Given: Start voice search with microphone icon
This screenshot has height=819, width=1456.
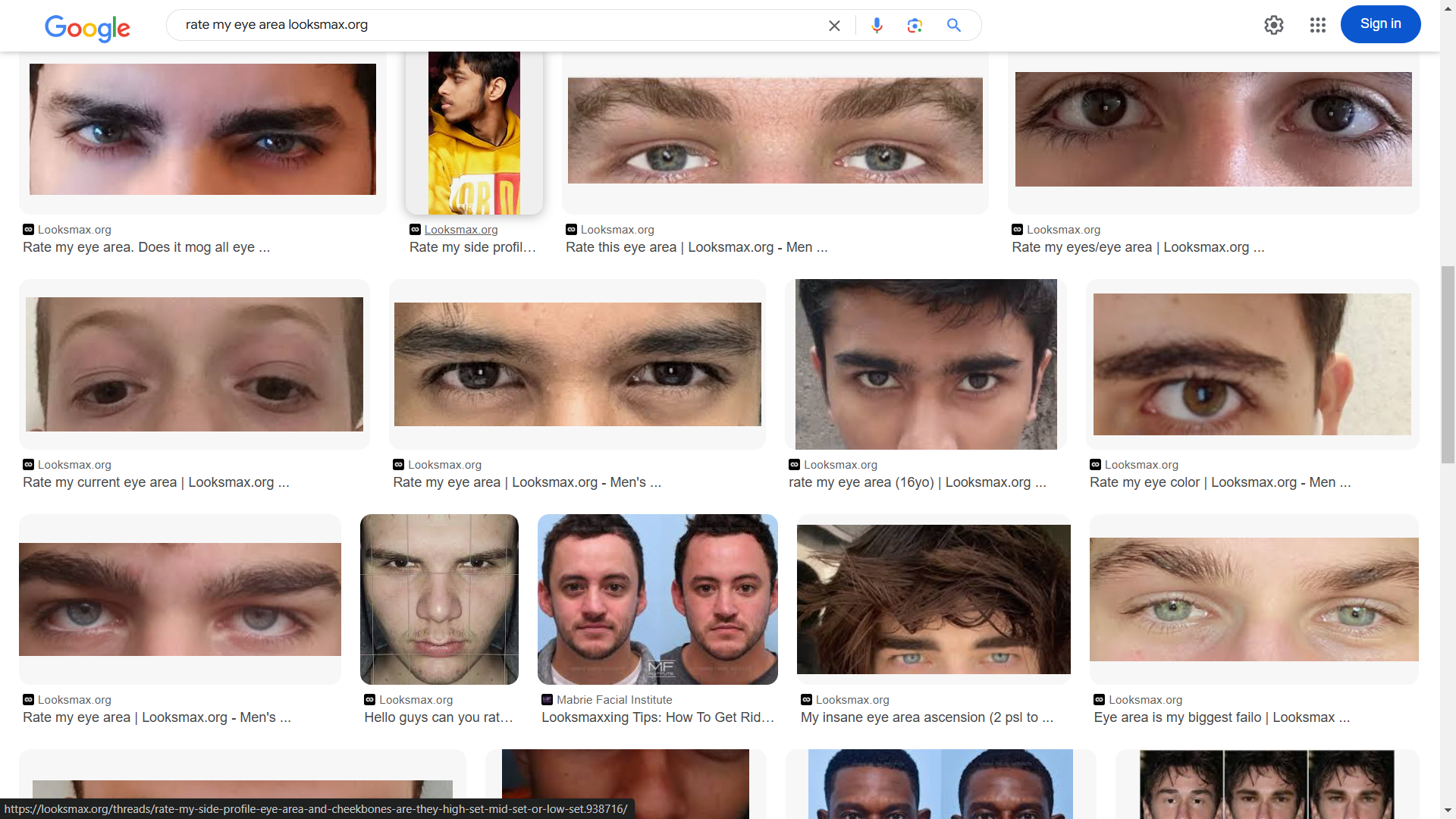Looking at the screenshot, I should click(x=877, y=26).
